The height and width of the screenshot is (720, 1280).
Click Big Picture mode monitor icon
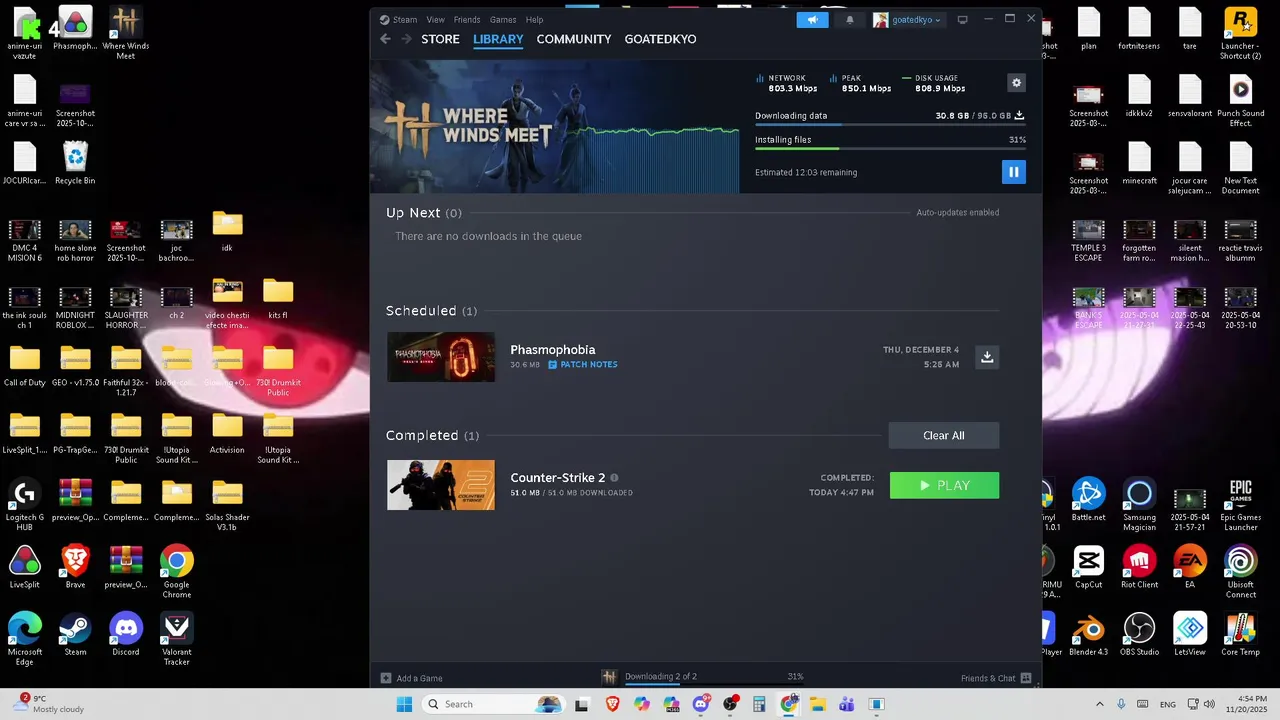pos(962,20)
